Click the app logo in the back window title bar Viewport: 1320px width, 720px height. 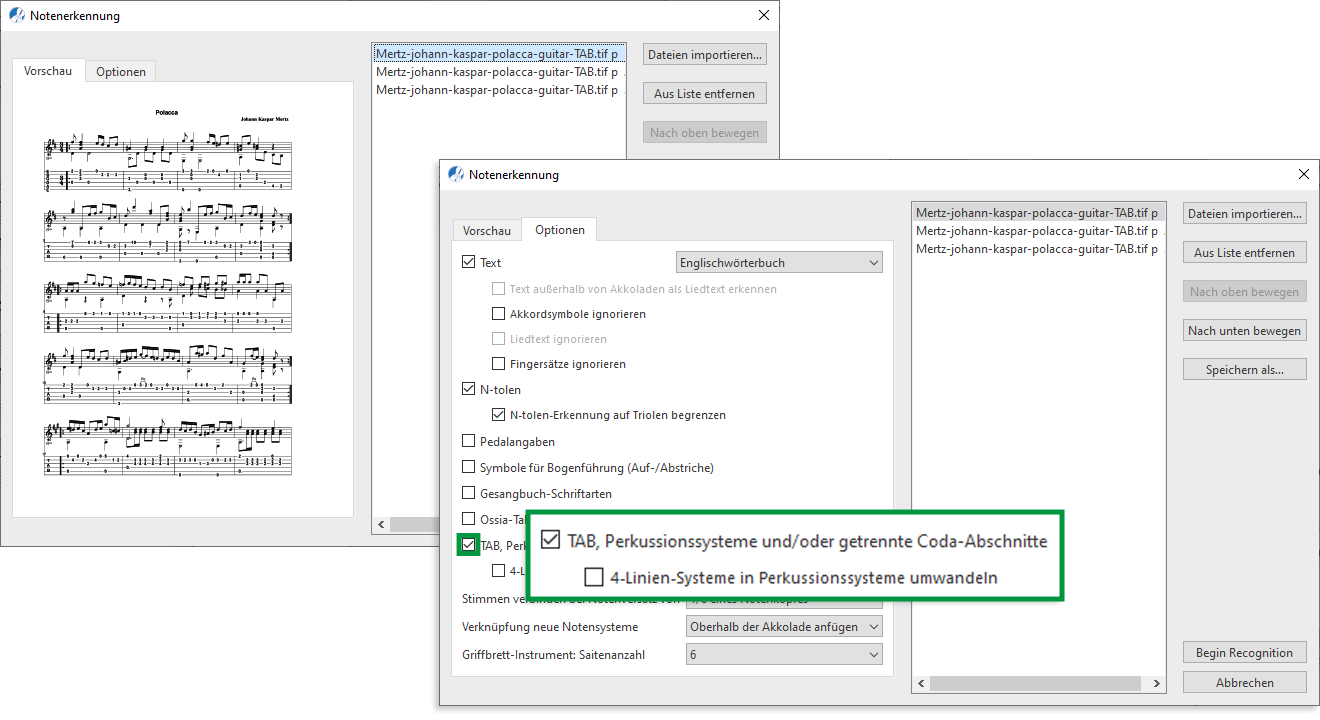(17, 15)
